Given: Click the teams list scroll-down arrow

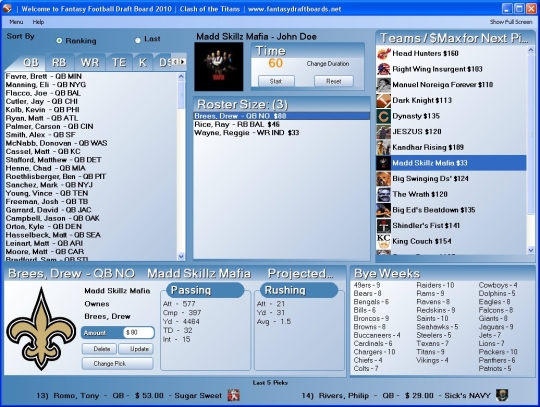Looking at the screenshot, I should click(x=531, y=250).
